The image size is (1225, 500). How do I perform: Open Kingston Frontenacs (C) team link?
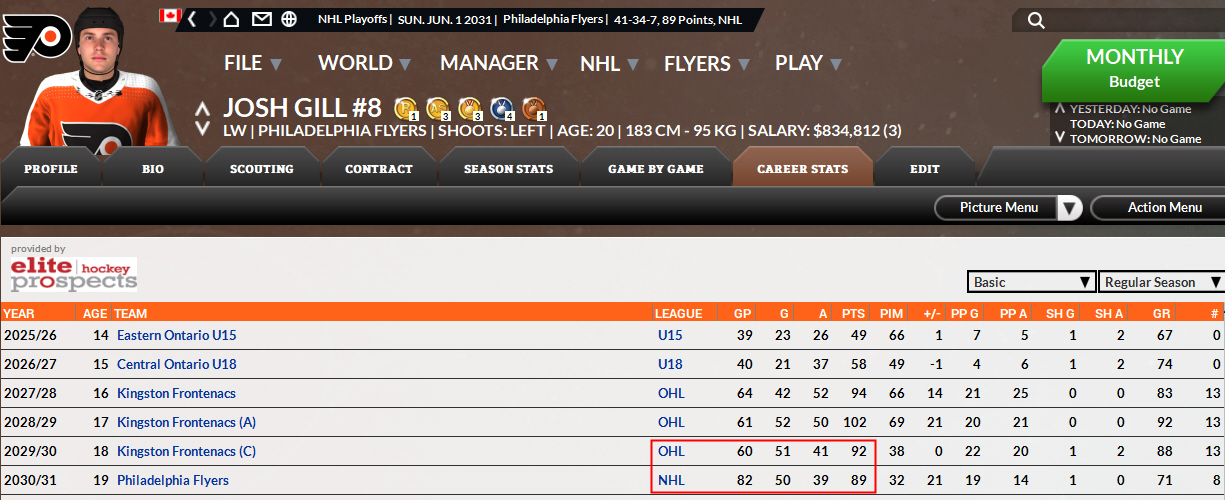186,451
